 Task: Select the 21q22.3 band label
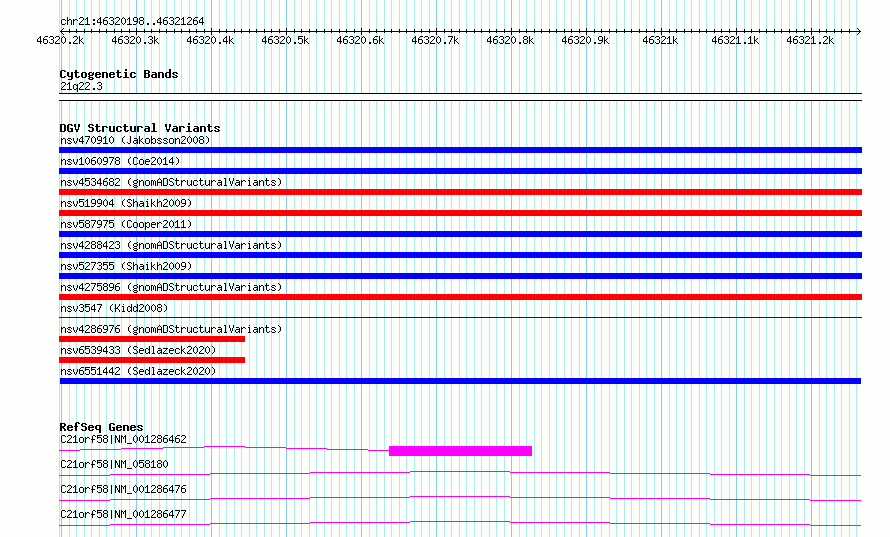coord(81,86)
